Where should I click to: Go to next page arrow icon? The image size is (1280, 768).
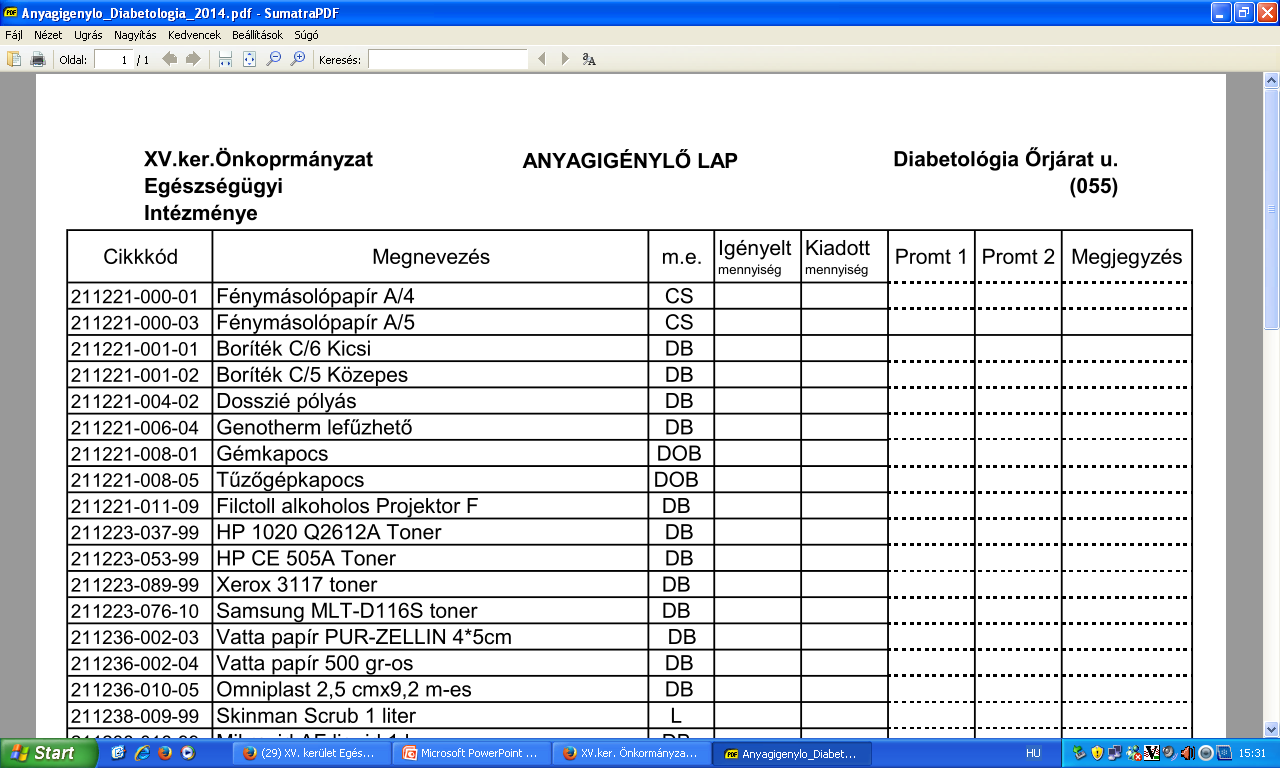(x=193, y=59)
